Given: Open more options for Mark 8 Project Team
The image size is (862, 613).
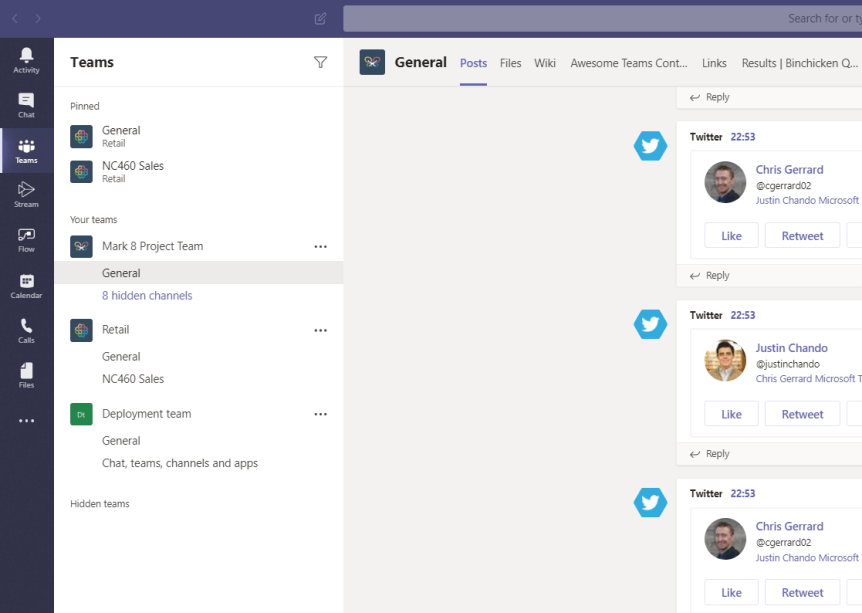Looking at the screenshot, I should (x=320, y=246).
